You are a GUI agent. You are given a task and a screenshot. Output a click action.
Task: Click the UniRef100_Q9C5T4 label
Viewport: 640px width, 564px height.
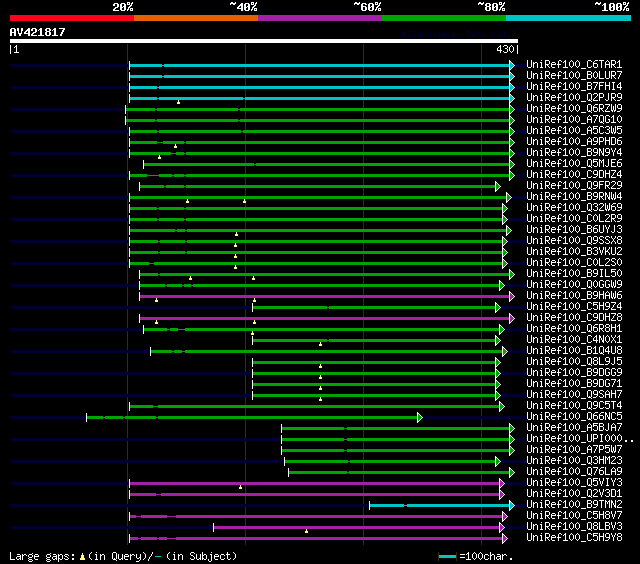click(574, 406)
